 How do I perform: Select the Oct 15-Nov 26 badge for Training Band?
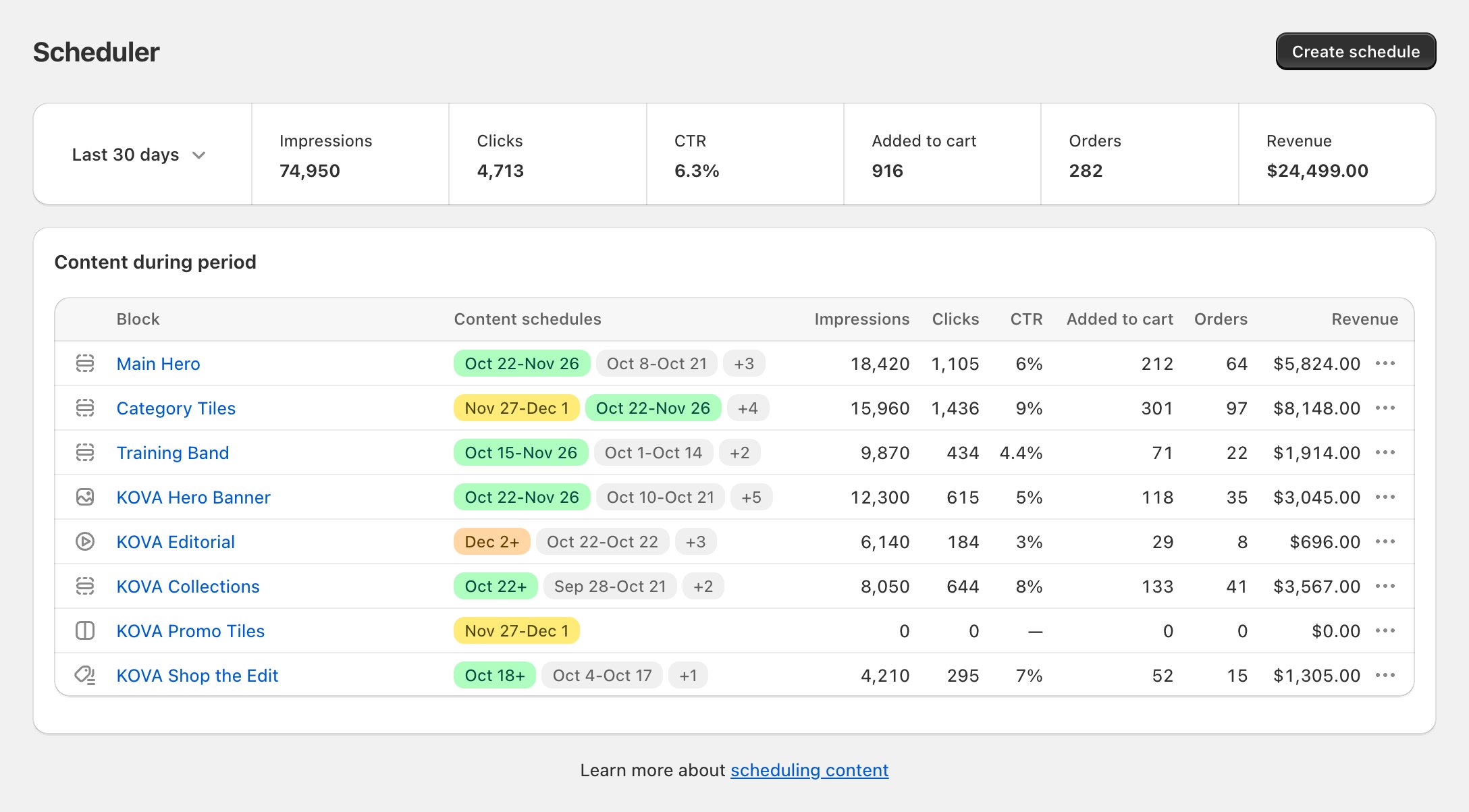(520, 453)
